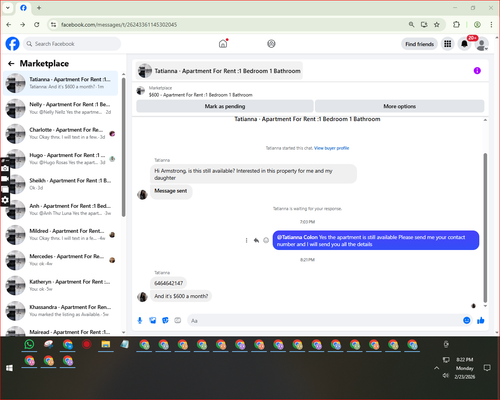Click the conversation list scrollbar
500x400 pixels.
click(123, 147)
